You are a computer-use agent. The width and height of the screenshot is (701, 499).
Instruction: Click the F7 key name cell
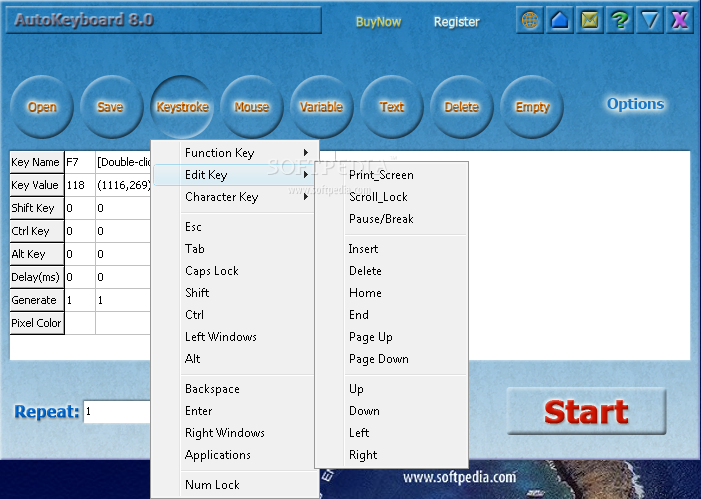[80, 162]
